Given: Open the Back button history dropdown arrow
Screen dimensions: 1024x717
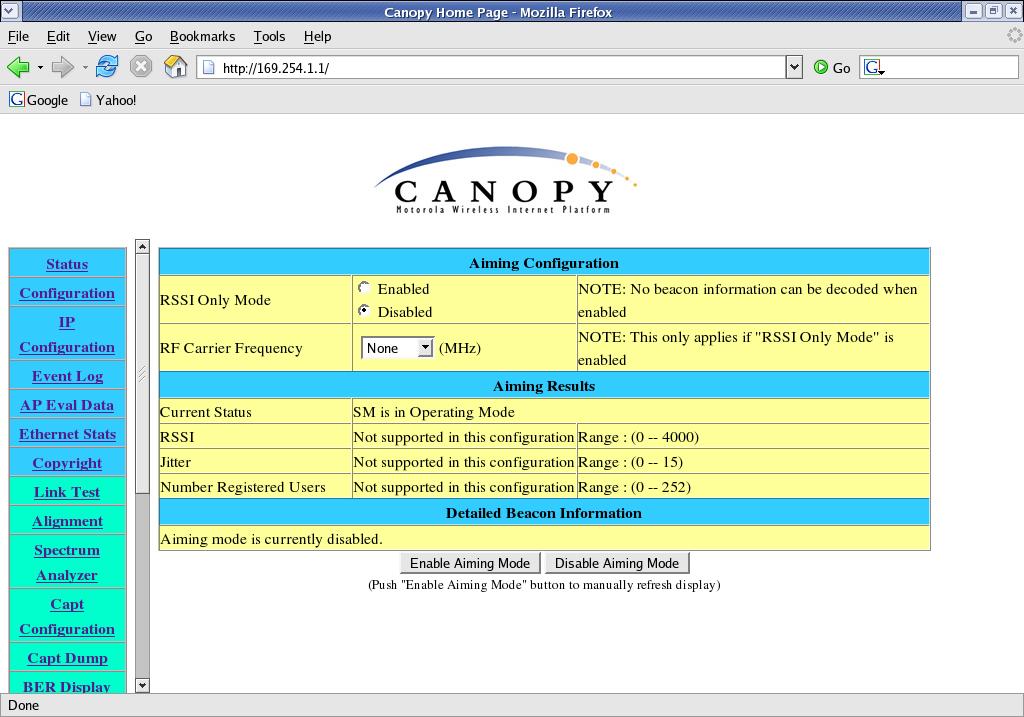Looking at the screenshot, I should 40,68.
